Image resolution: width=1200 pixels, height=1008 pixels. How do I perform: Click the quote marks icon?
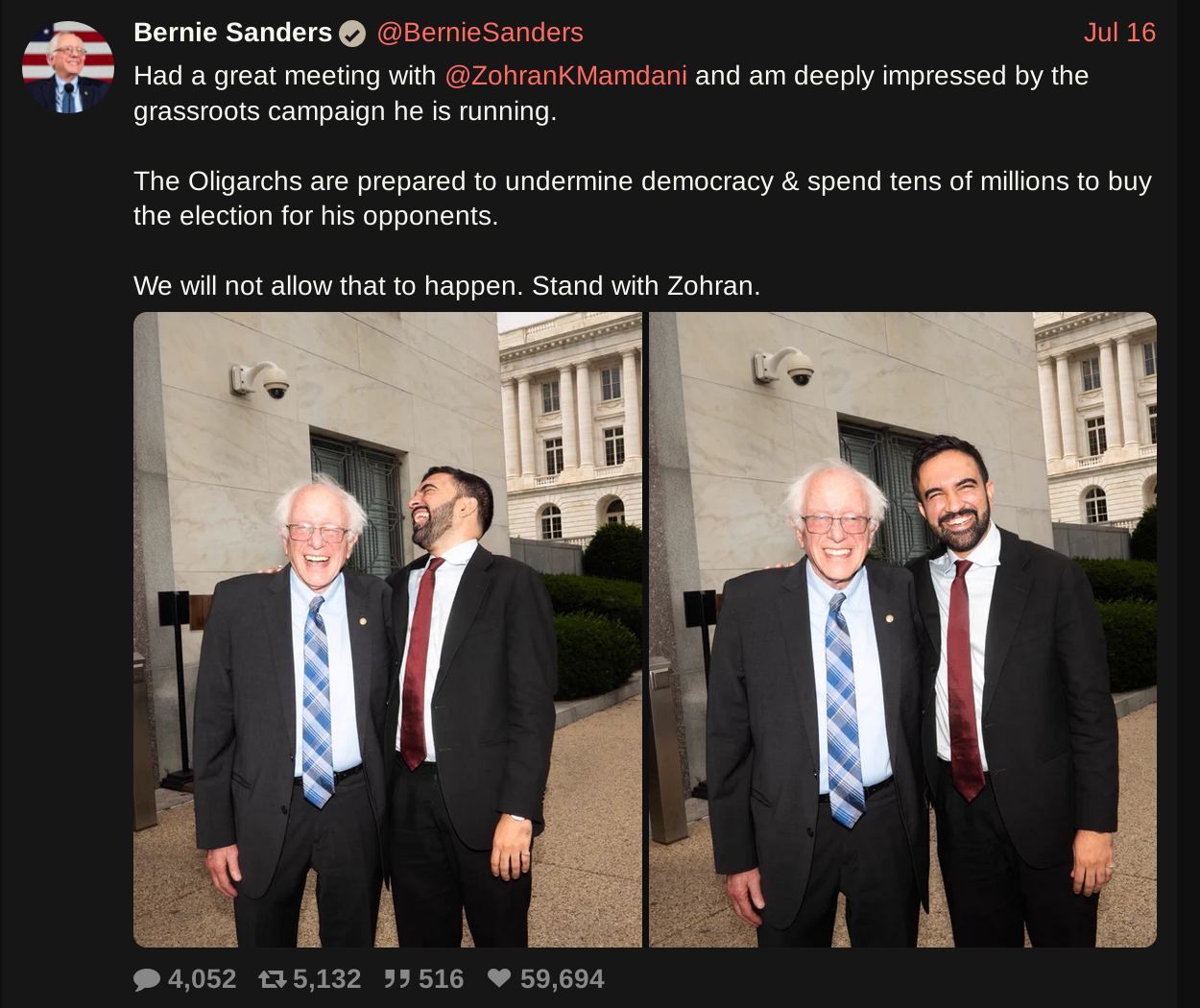click(397, 978)
